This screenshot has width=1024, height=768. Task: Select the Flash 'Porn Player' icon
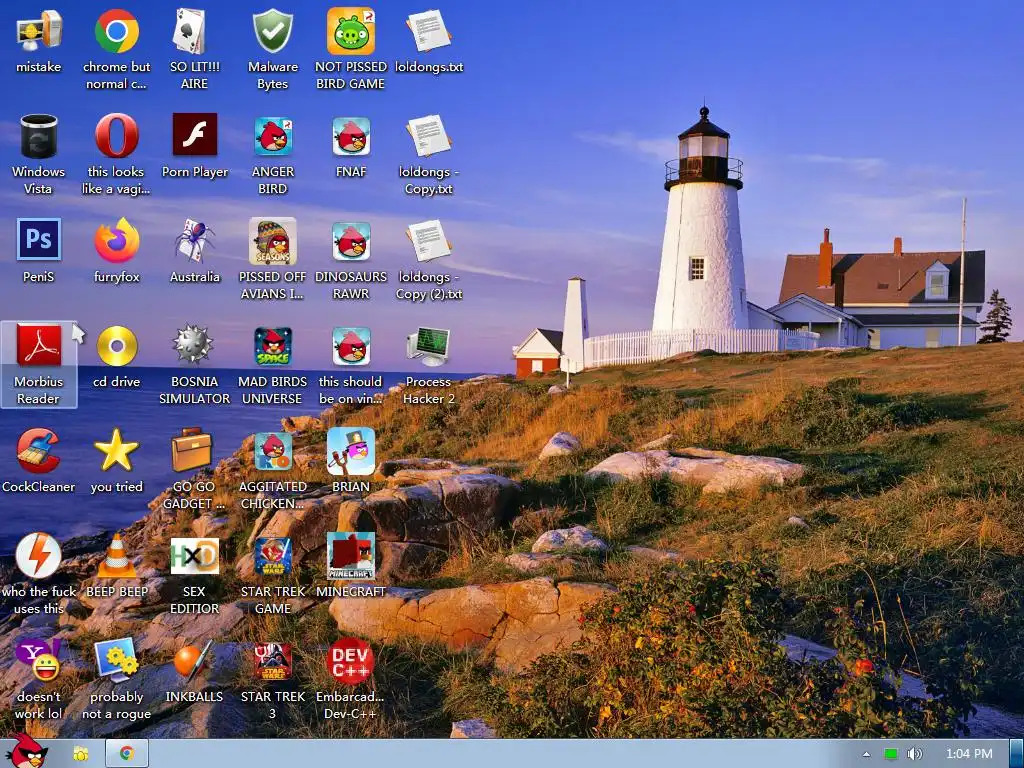(194, 136)
